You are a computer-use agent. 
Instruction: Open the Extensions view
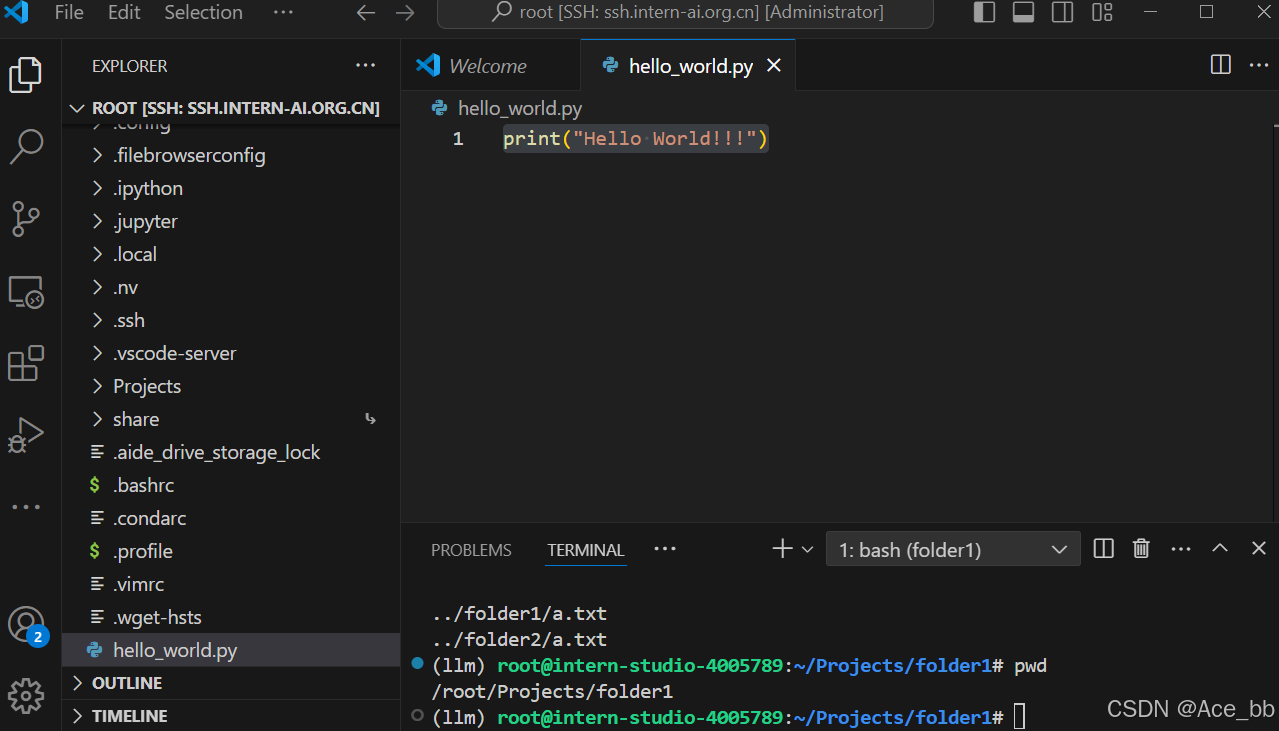pyautogui.click(x=26, y=363)
